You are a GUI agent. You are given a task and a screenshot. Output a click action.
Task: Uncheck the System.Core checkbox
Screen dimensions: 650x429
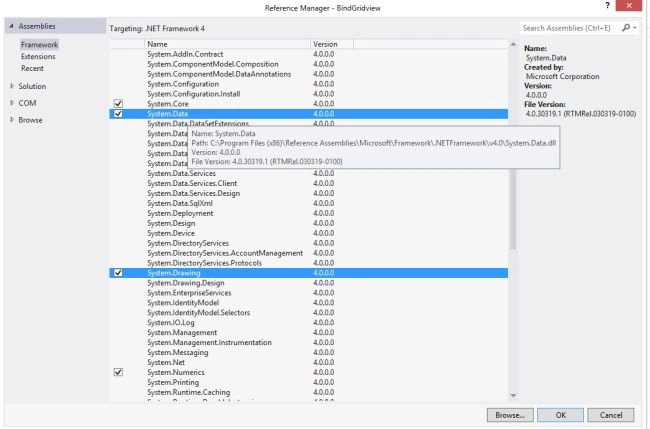[118, 104]
